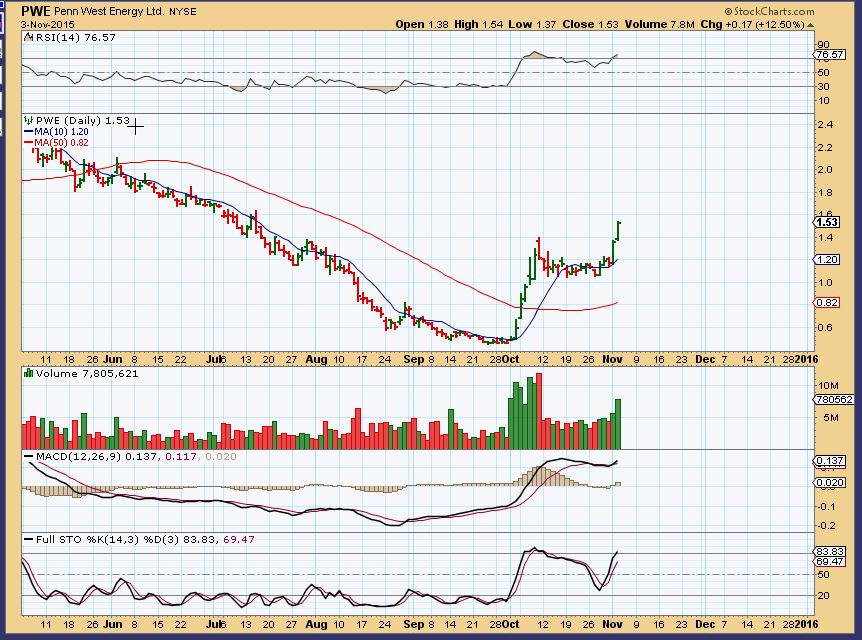Click the green up arrow after Chg percentage
This screenshot has height=640, width=862.
tap(811, 25)
